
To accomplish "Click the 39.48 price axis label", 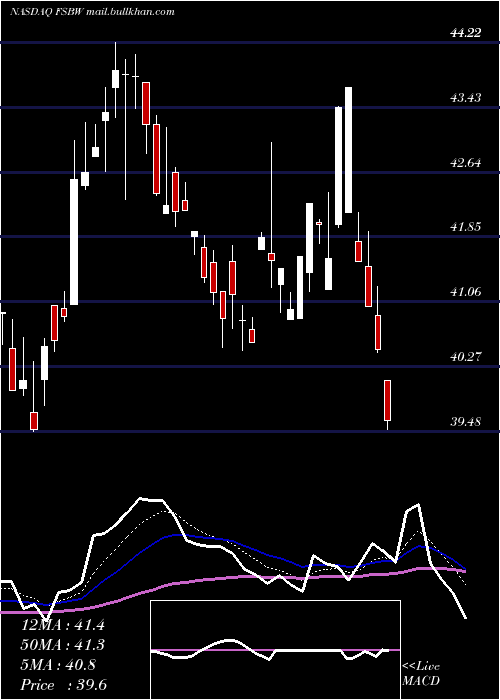I will pos(466,421).
